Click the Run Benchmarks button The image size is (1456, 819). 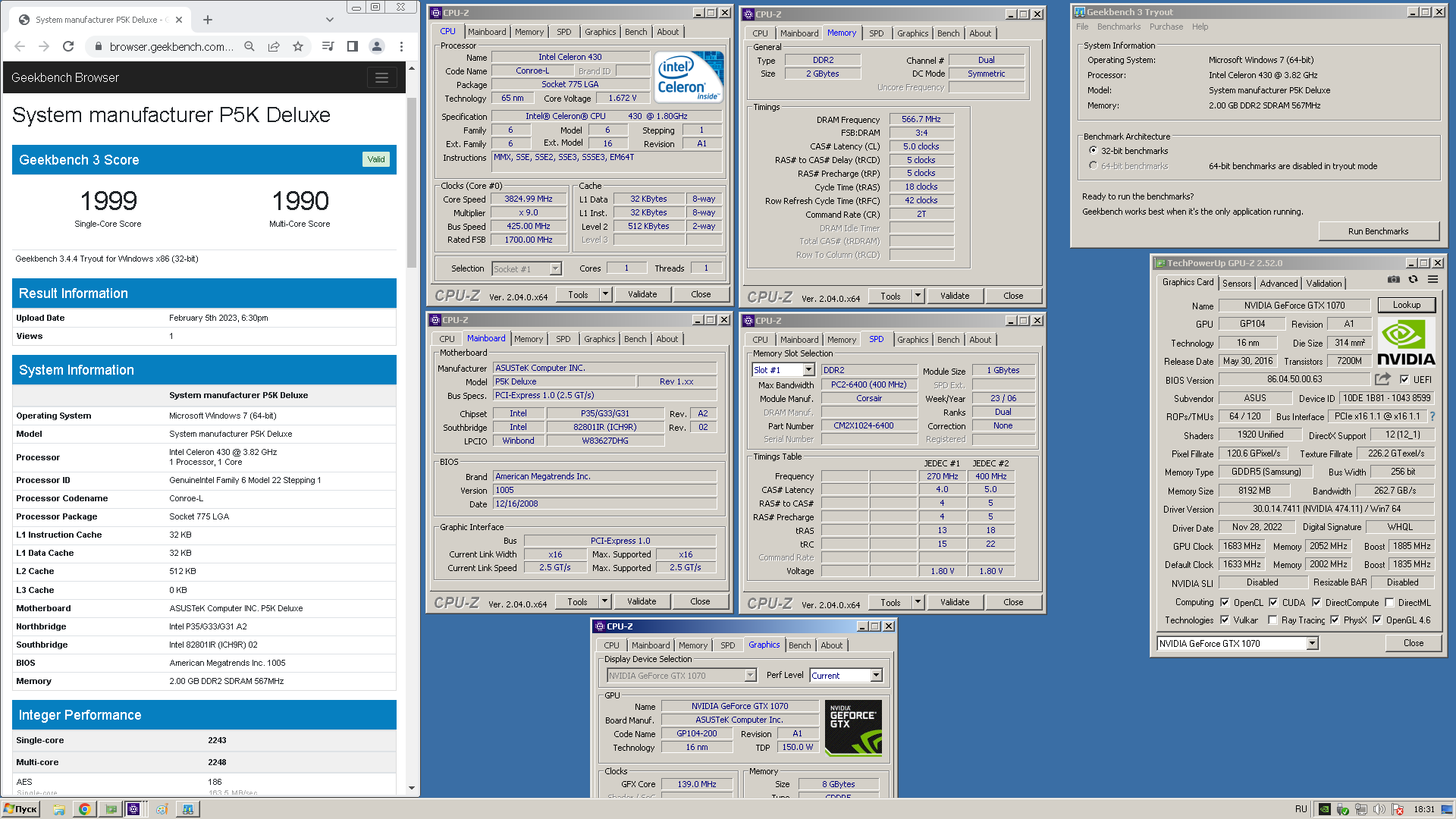pyautogui.click(x=1378, y=231)
